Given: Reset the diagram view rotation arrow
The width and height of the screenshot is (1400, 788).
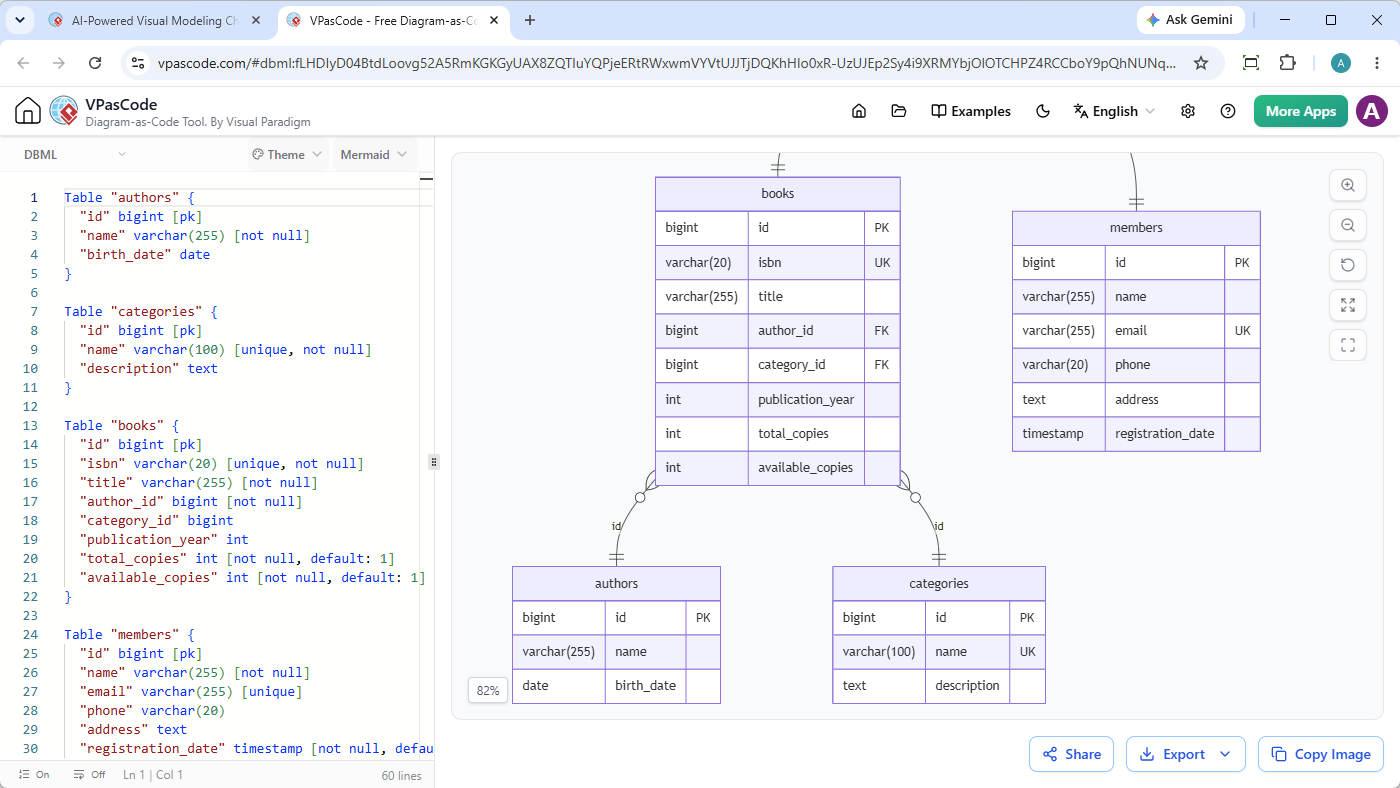Looking at the screenshot, I should tap(1347, 265).
